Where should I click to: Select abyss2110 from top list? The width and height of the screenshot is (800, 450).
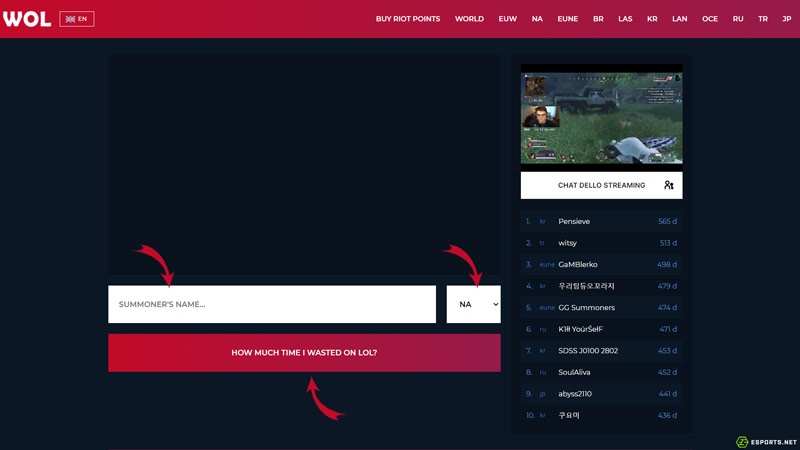[x=575, y=394]
